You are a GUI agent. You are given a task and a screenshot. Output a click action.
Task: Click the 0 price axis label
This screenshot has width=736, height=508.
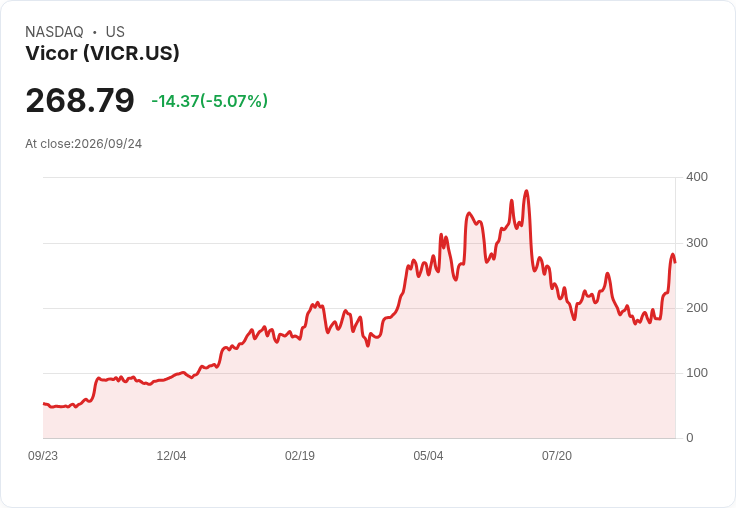pos(690,438)
